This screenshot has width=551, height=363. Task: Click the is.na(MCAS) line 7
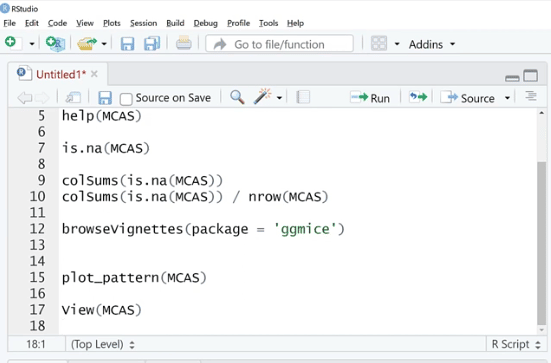coord(106,148)
